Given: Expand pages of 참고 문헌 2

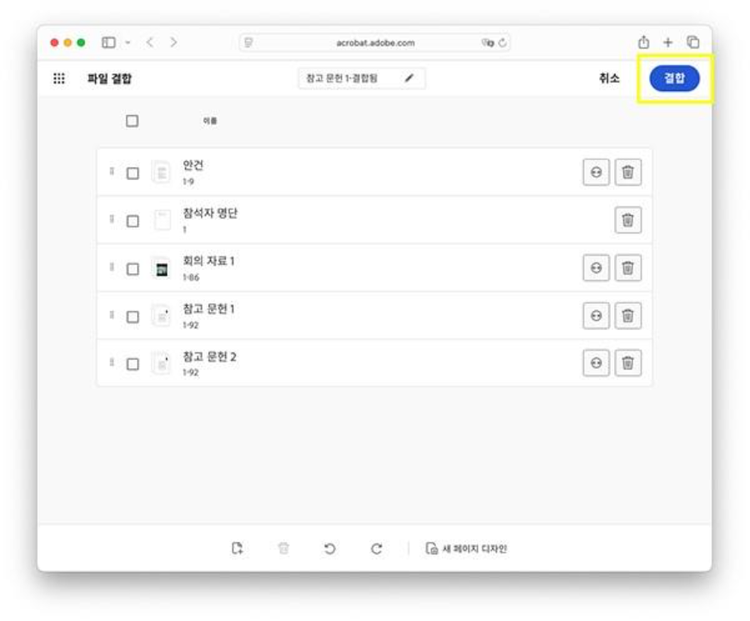Looking at the screenshot, I should click(596, 363).
